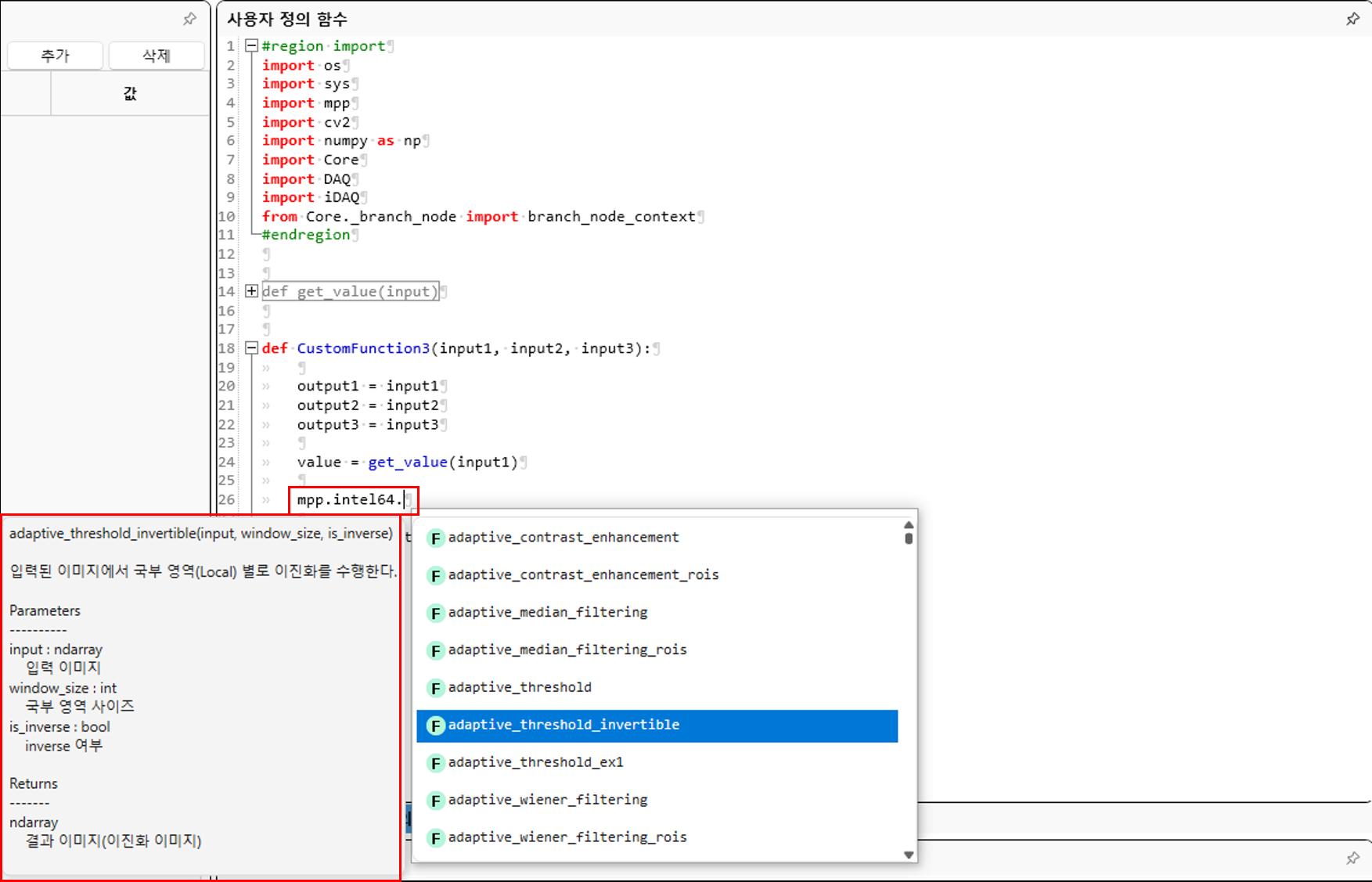1372x882 pixels.
Task: Pick adaptive_wiener_filtering in the completion list
Action: (x=548, y=800)
